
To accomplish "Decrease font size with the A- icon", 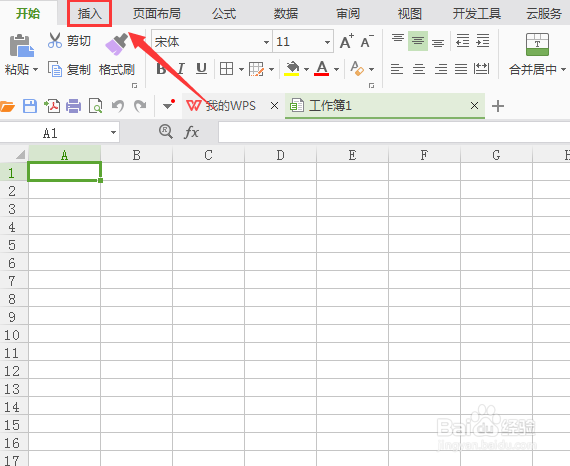I will tap(367, 41).
